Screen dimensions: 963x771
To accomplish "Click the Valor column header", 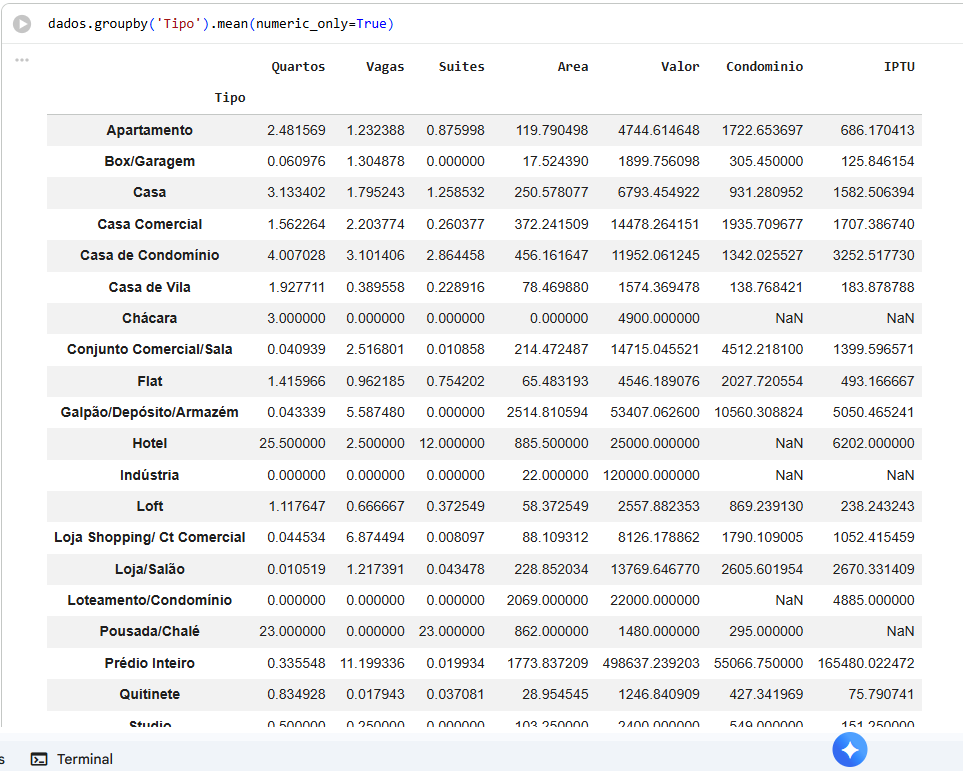I will pos(680,66).
